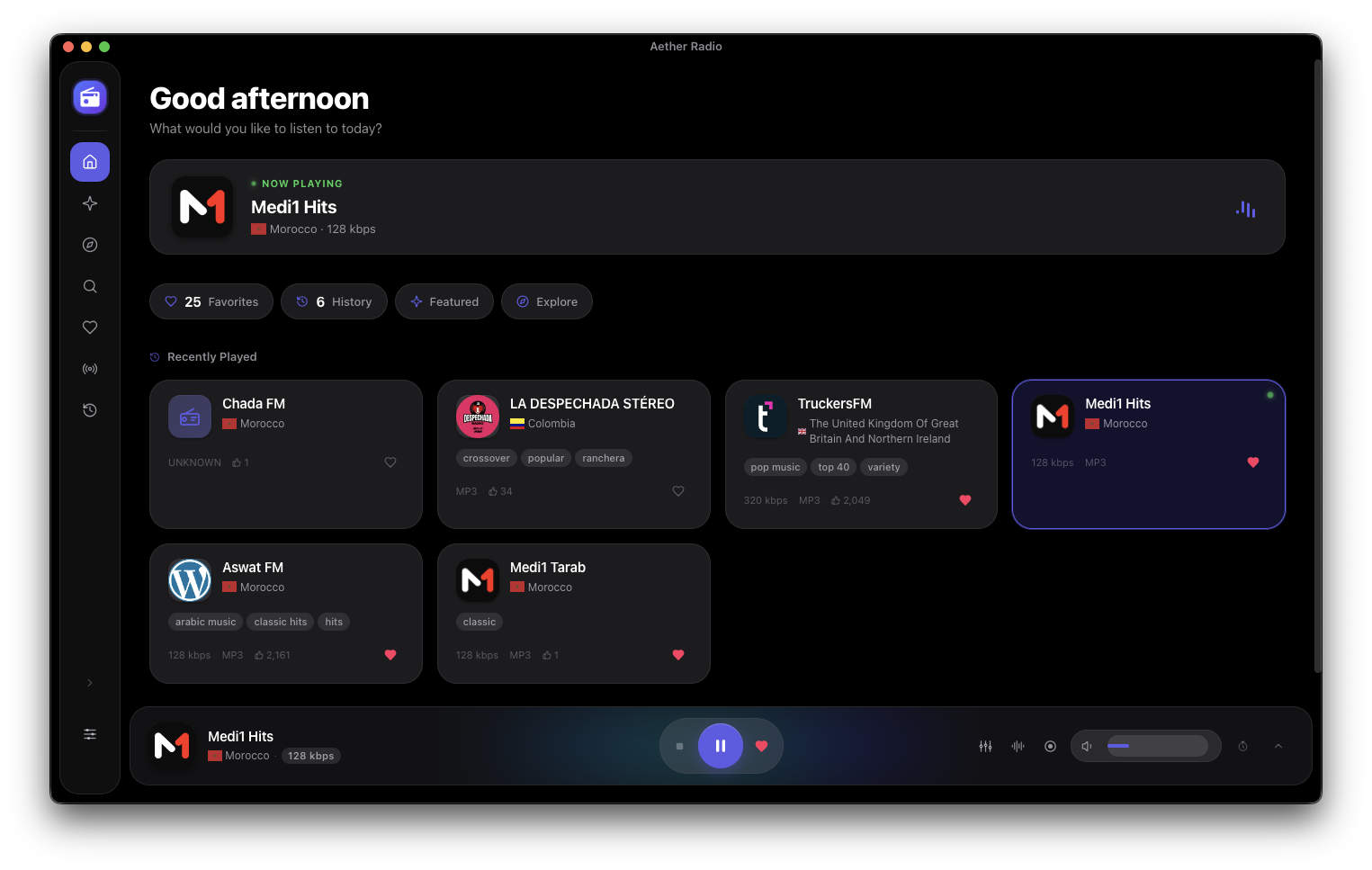Expand the sidebar with the chevron arrow
The image size is (1372, 870).
click(90, 683)
